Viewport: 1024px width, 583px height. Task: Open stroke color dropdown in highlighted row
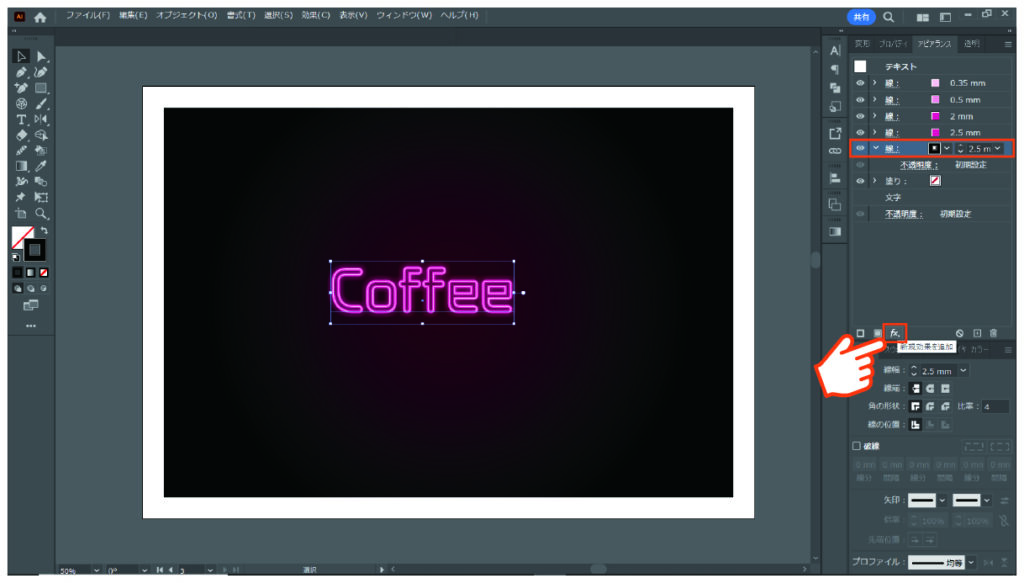tap(946, 149)
